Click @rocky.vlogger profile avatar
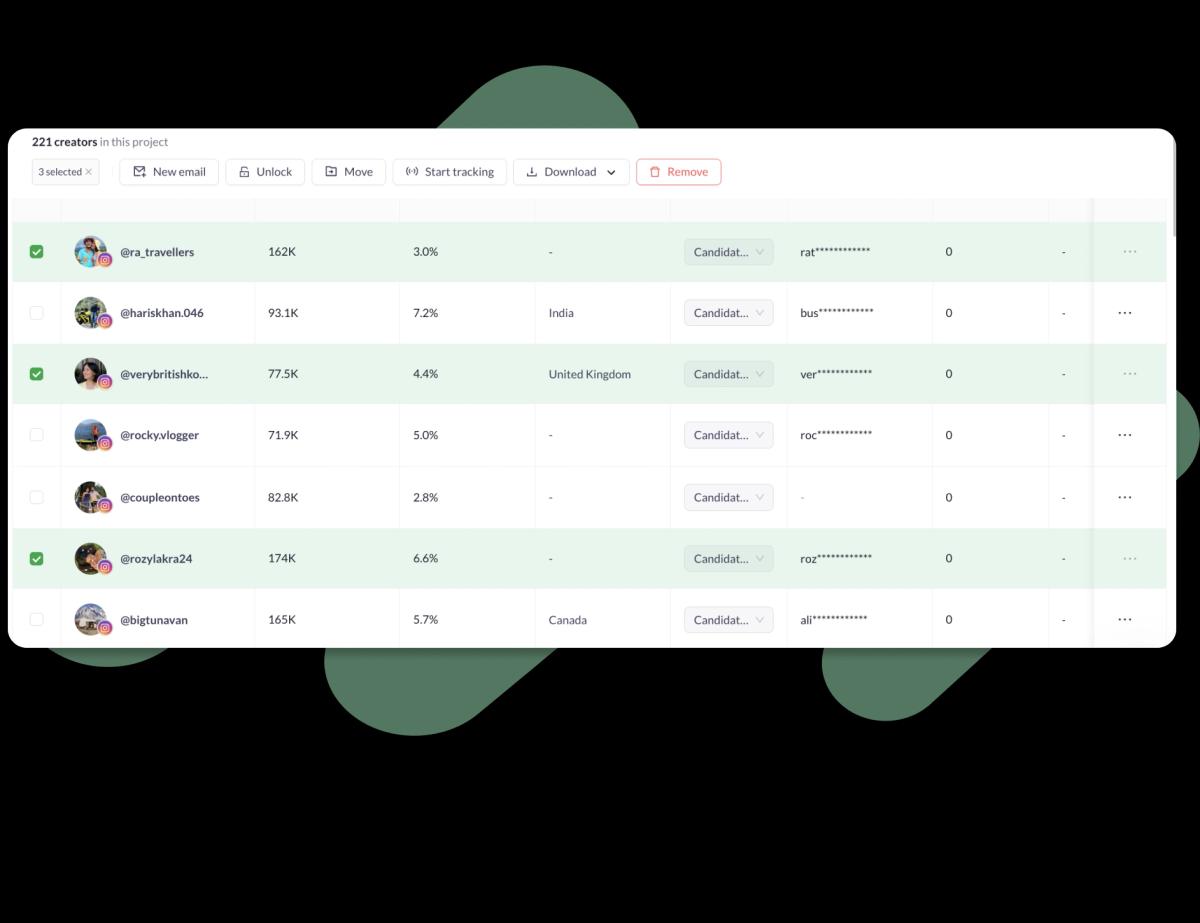The height and width of the screenshot is (923, 1200). (x=91, y=435)
